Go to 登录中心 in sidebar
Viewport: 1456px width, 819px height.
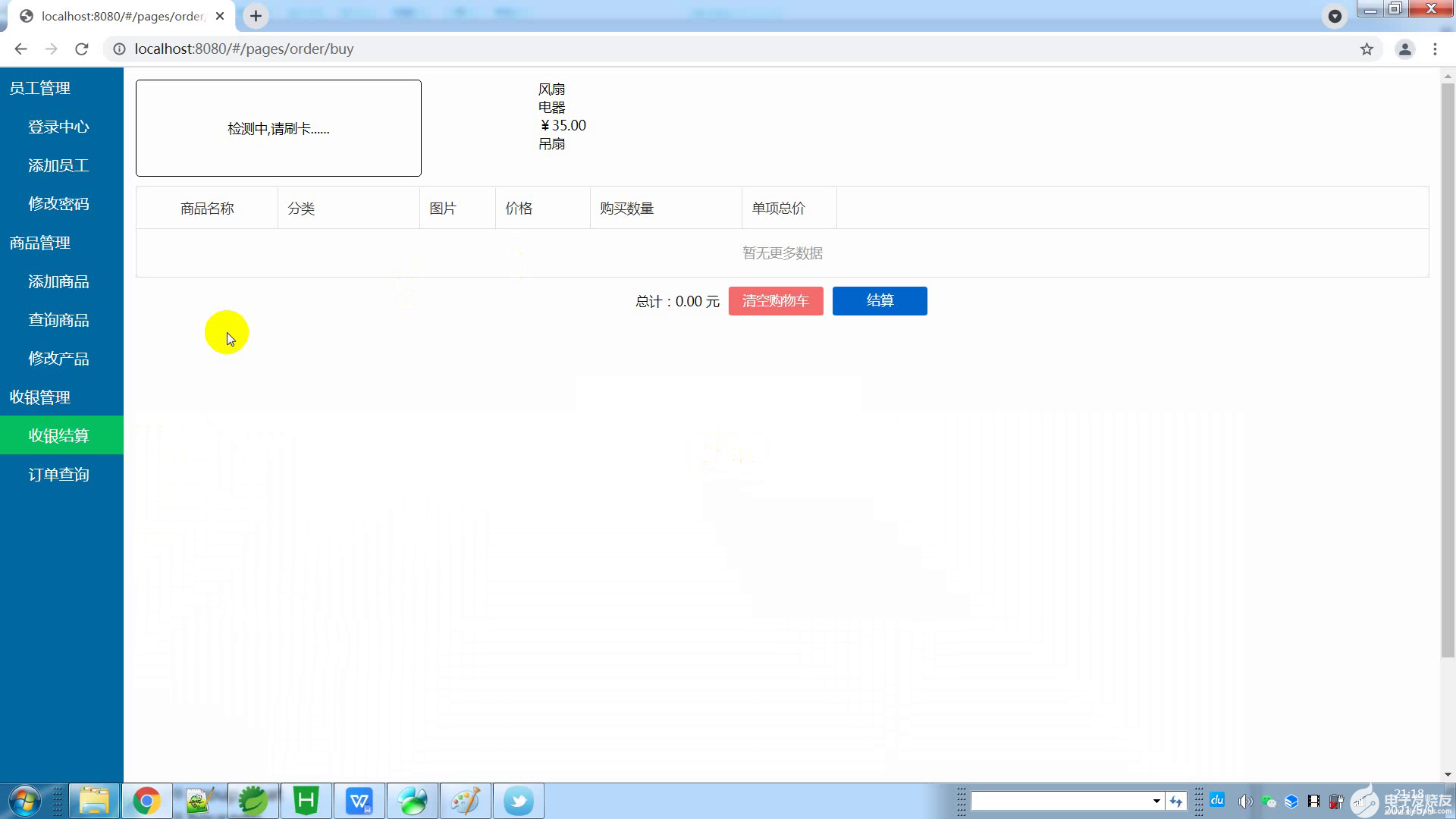click(x=59, y=127)
